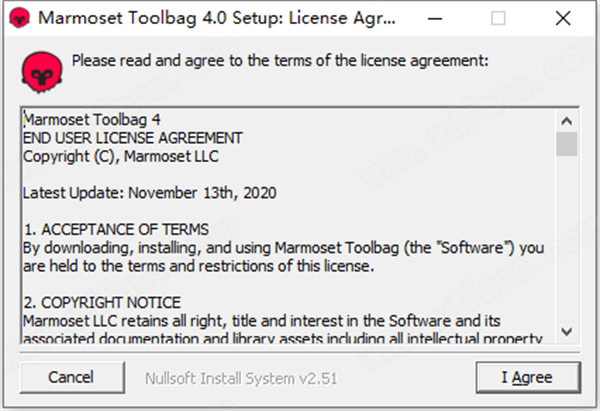The image size is (600, 411).
Task: Click the Latest Update November 13th line
Action: (149, 192)
